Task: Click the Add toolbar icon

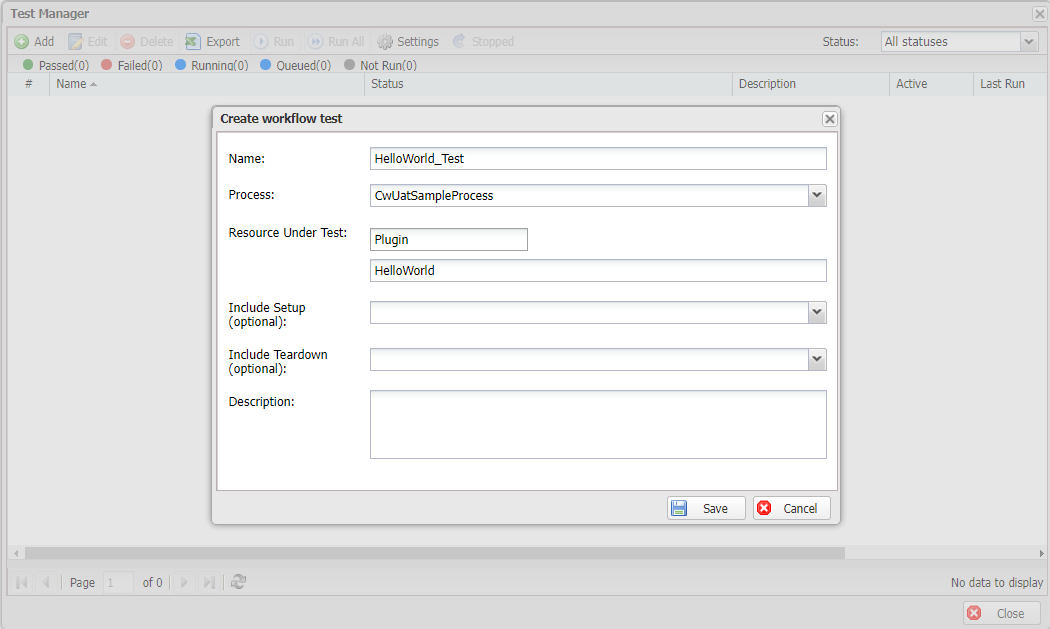Action: coord(22,42)
